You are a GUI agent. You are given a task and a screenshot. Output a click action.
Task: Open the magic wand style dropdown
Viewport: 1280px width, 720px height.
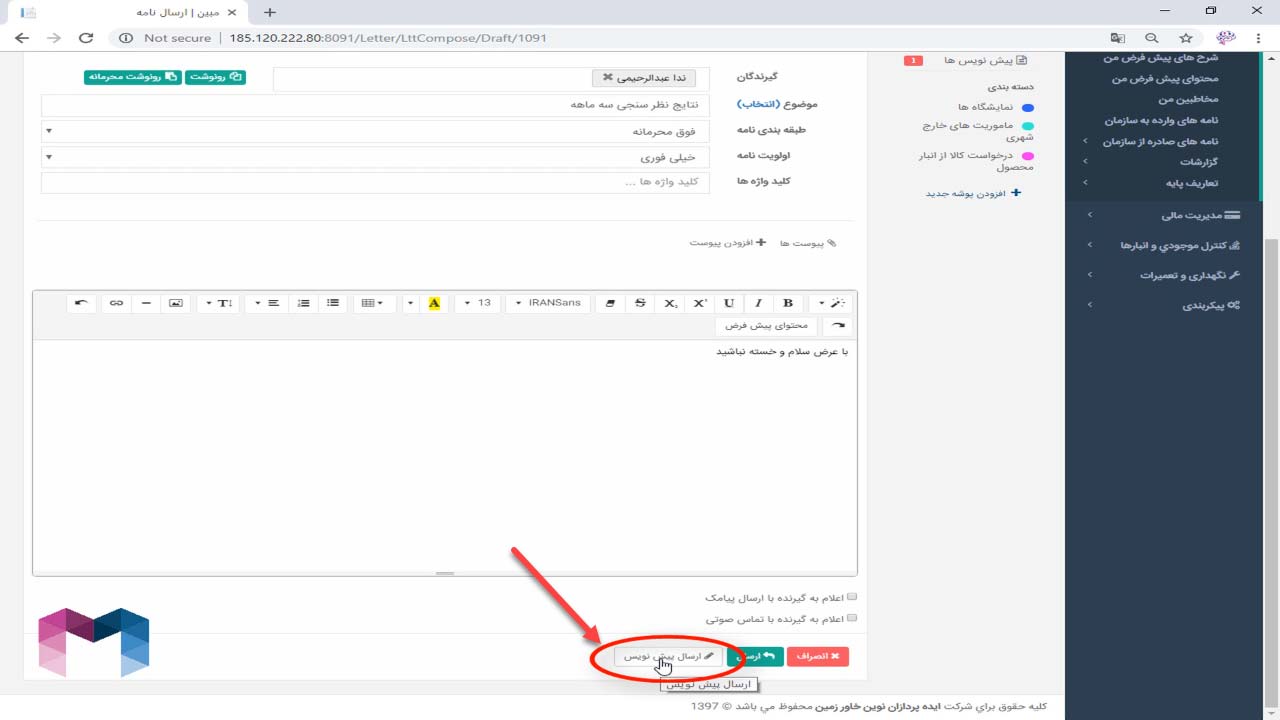coord(831,303)
